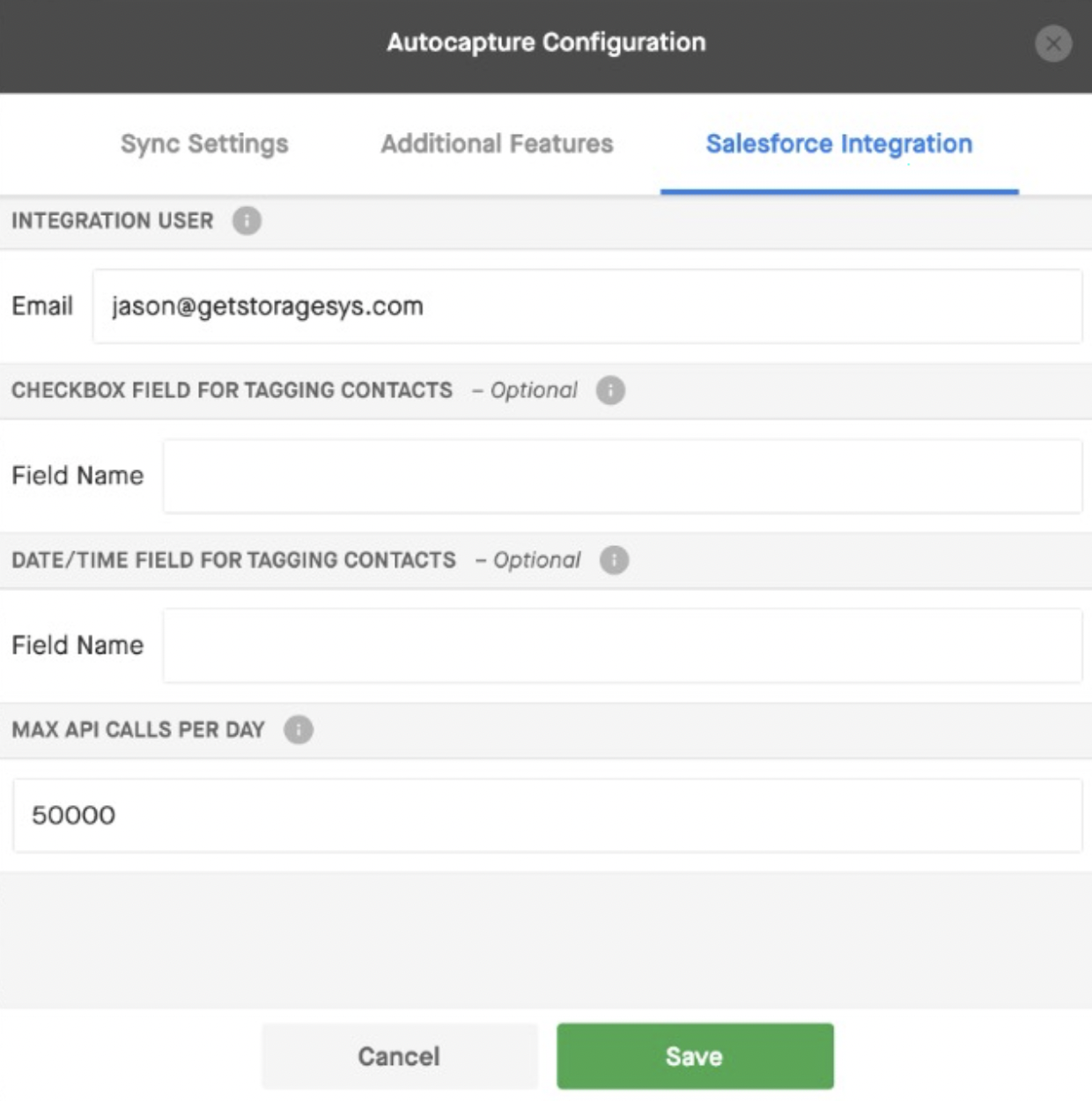1092x1101 pixels.
Task: Click the Email input field
Action: pyautogui.click(x=587, y=307)
